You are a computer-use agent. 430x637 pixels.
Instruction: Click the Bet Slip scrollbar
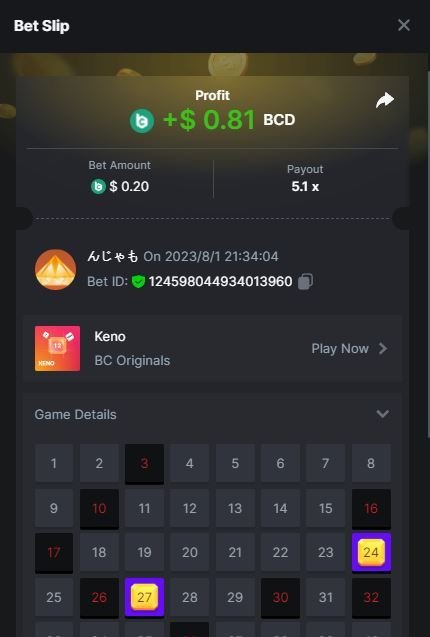point(428,252)
